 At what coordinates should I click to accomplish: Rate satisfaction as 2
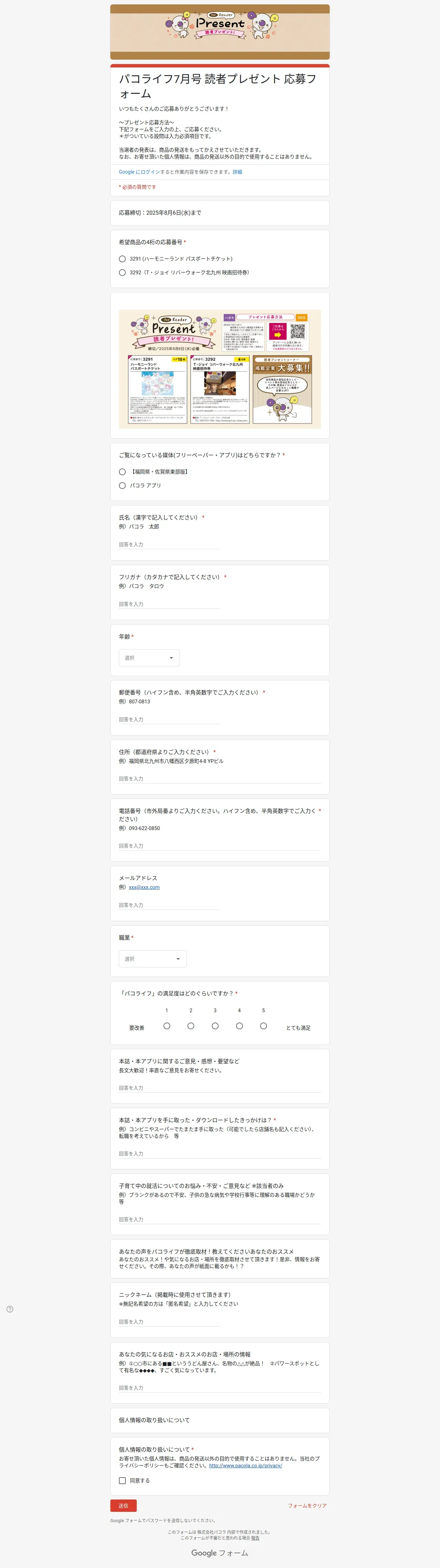tap(191, 1026)
